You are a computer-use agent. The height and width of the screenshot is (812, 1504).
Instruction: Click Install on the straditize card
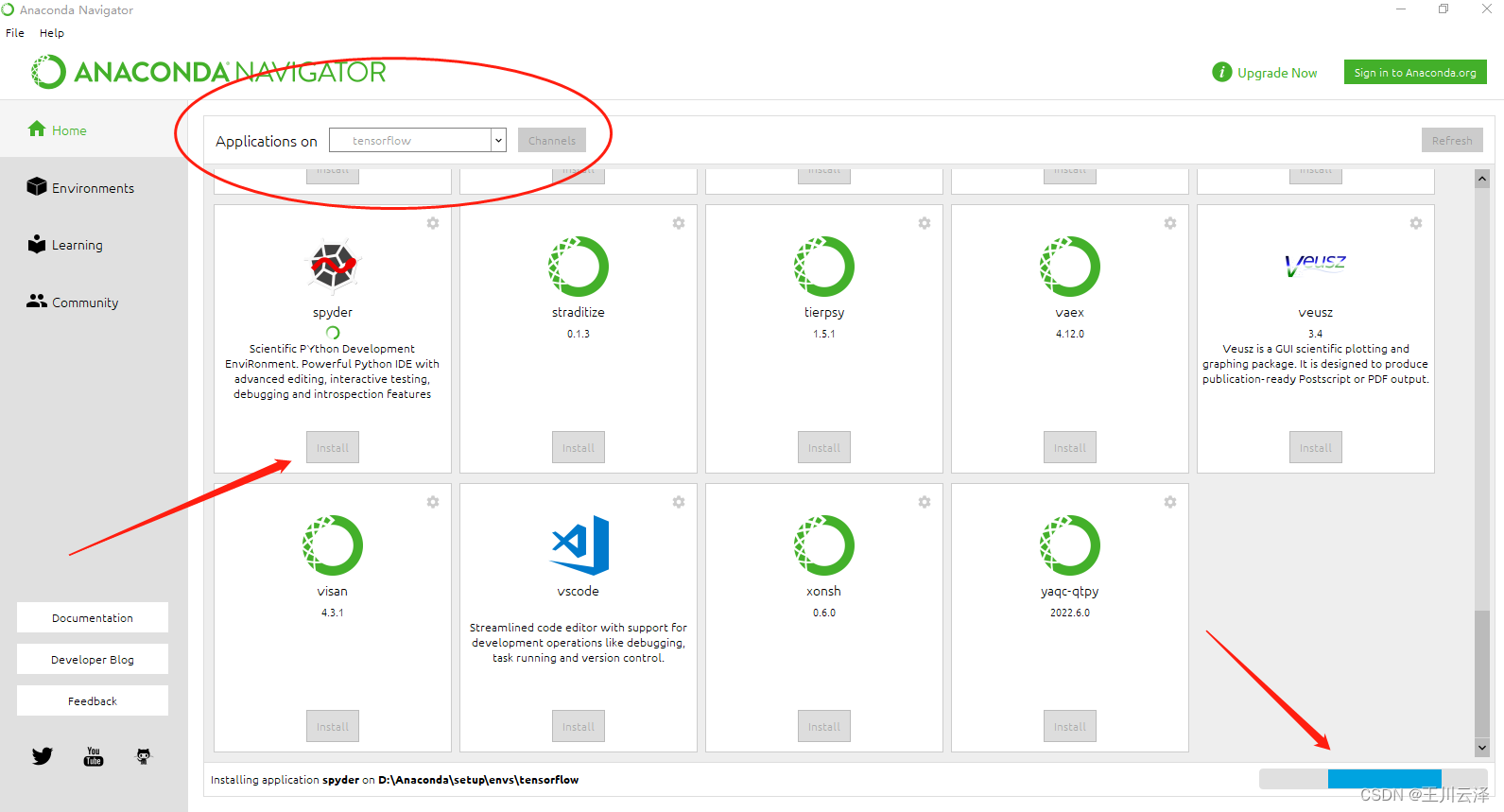(x=579, y=447)
